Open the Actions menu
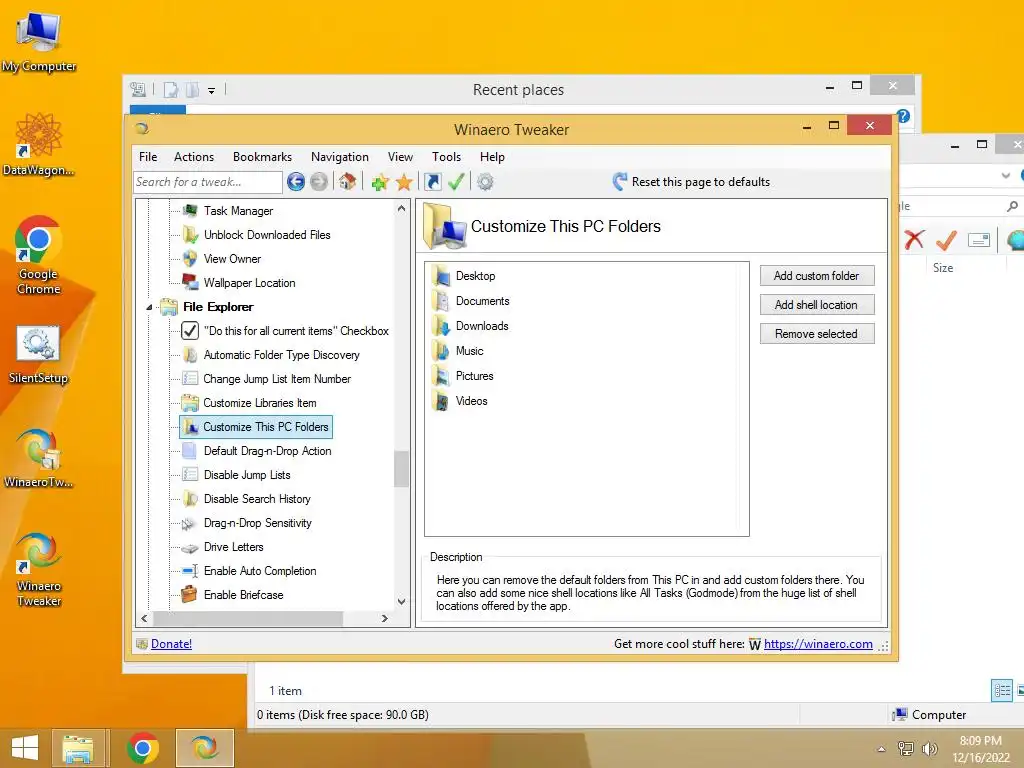Viewport: 1024px width, 768px height. [x=194, y=157]
